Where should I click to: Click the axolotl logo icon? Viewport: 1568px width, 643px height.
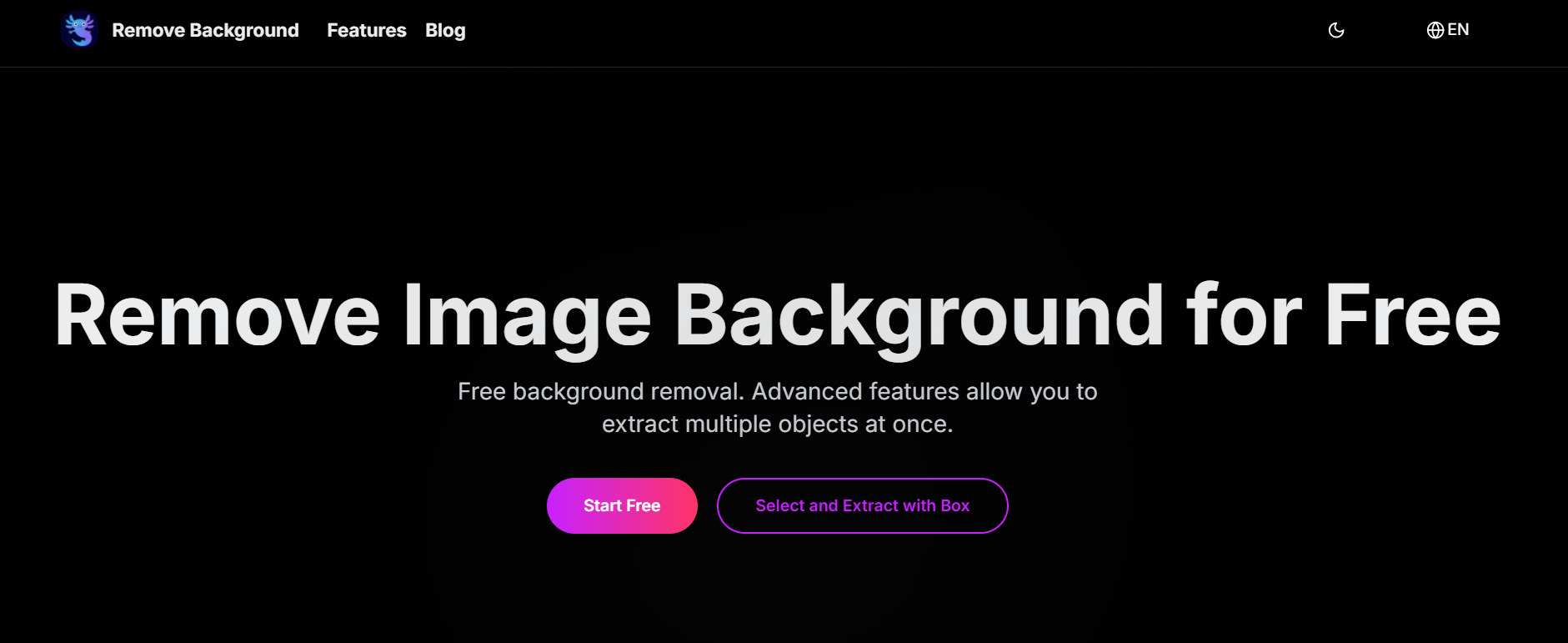click(80, 30)
